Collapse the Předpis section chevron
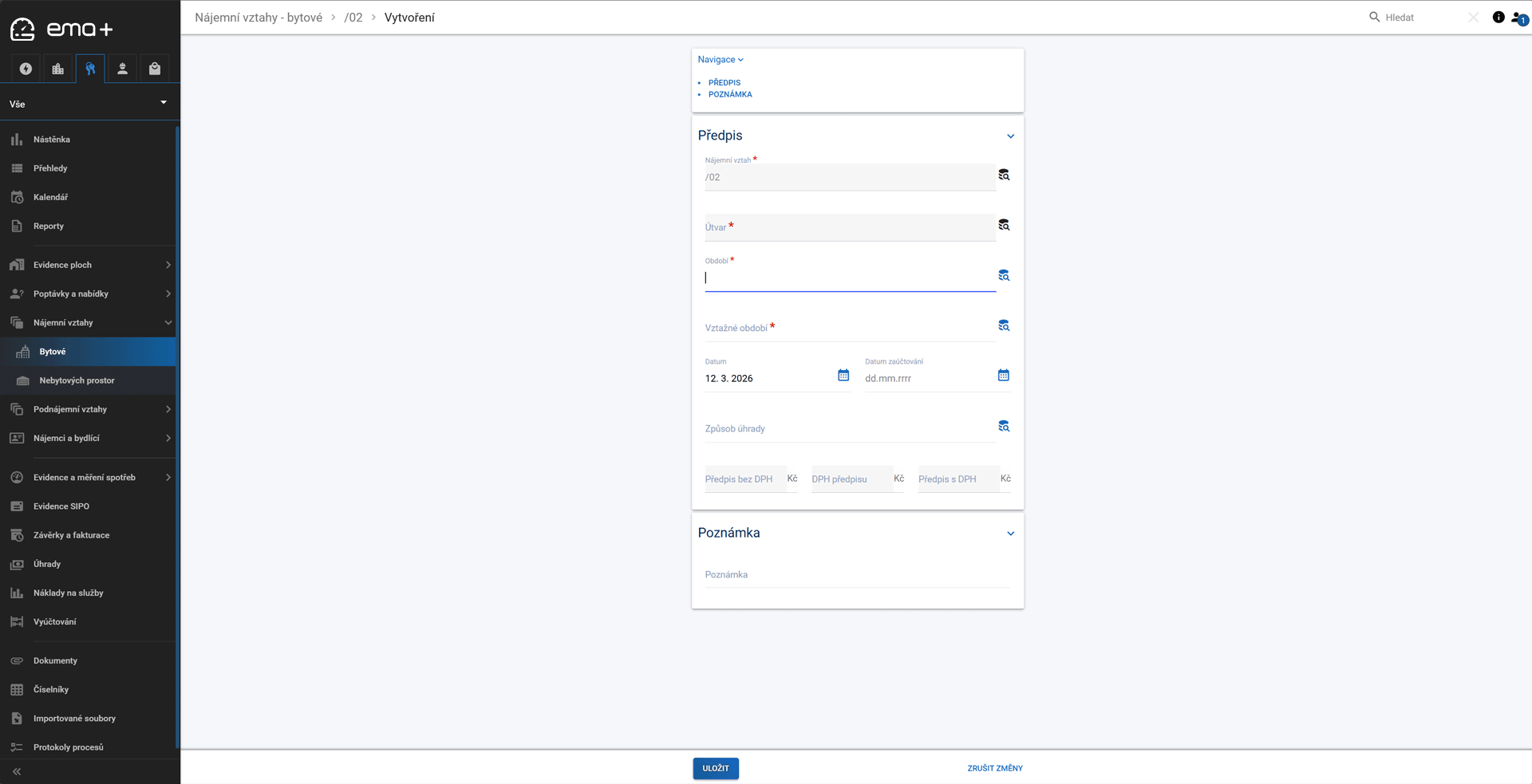This screenshot has width=1532, height=784. pyautogui.click(x=1010, y=136)
